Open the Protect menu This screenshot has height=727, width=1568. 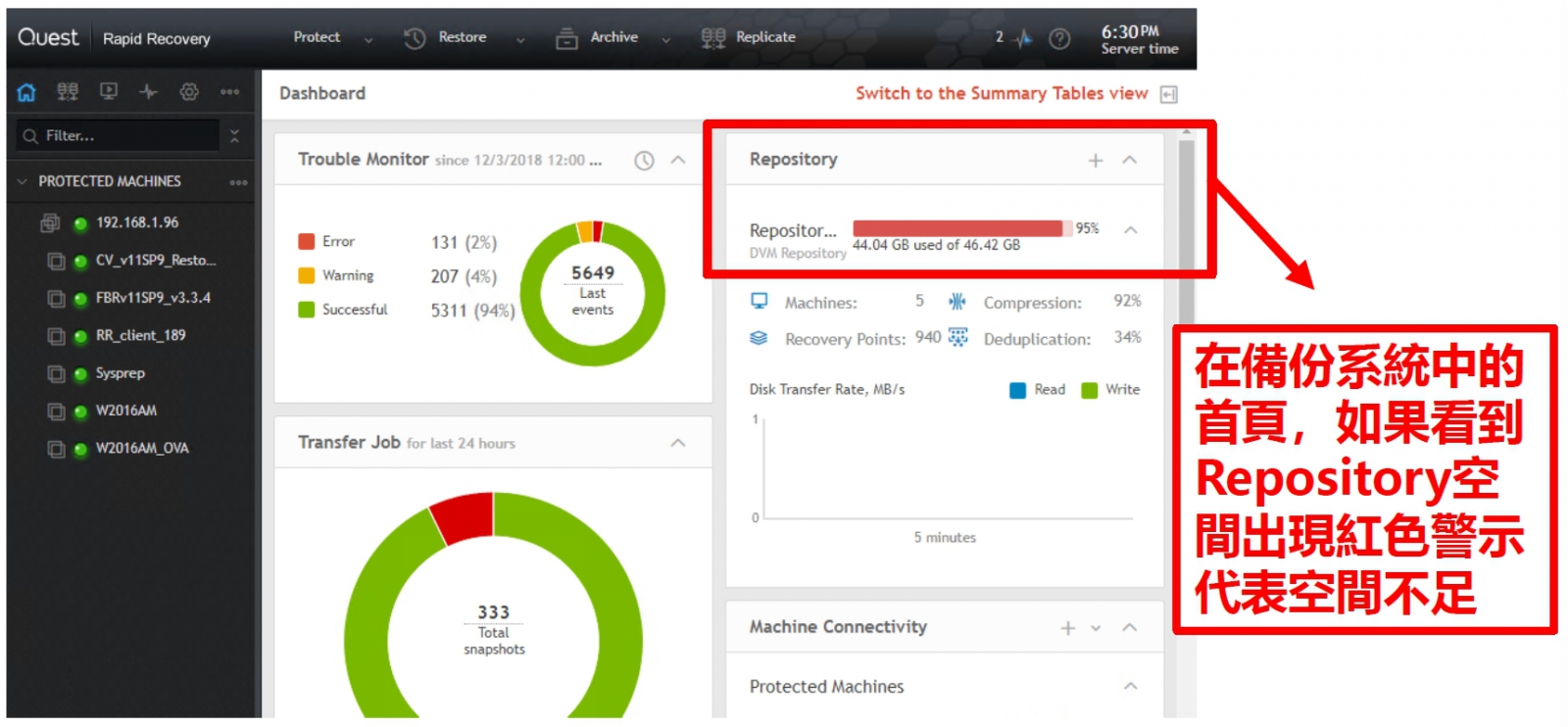[x=317, y=37]
